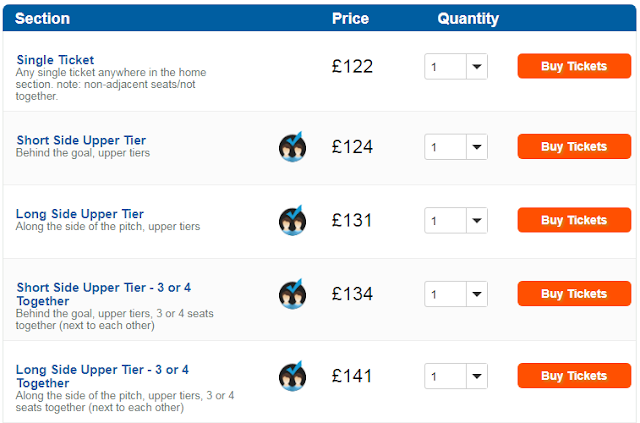Click icon beside the £141 price
Screen dimensions: 640x423
[x=292, y=376]
